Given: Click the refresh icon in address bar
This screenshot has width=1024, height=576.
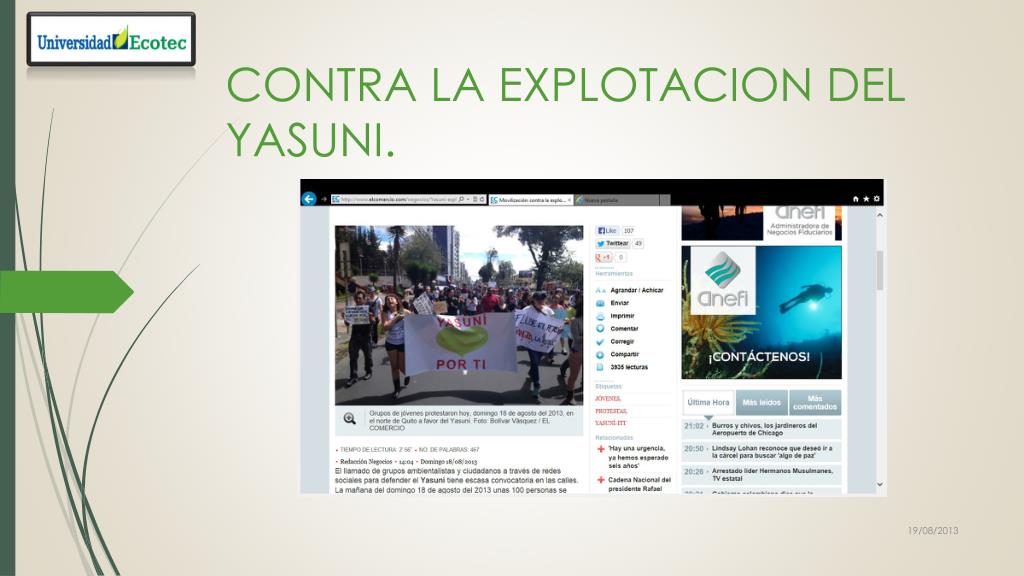Looking at the screenshot, I should coord(482,199).
